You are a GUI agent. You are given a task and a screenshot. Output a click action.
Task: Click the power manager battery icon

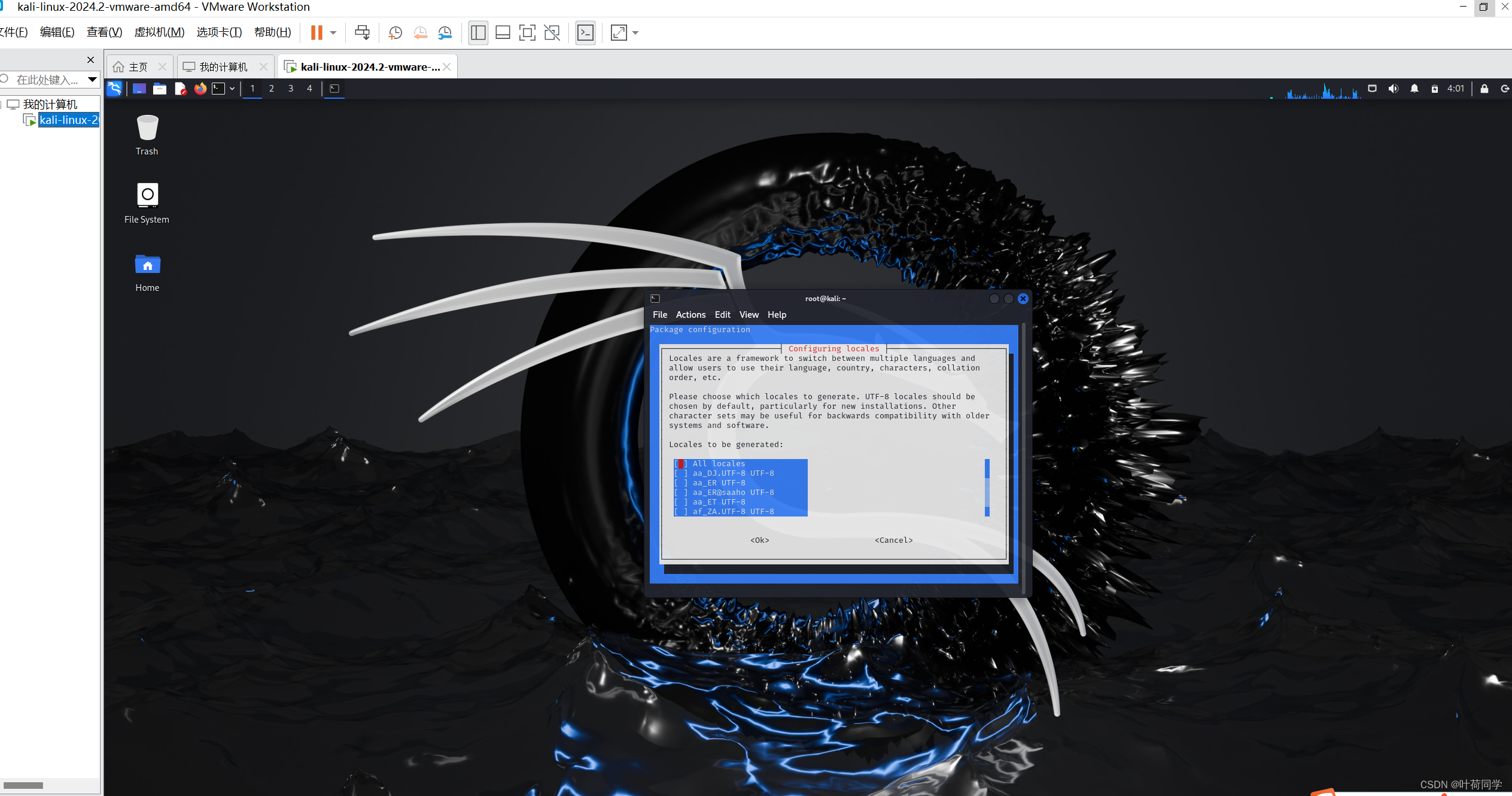click(1435, 89)
